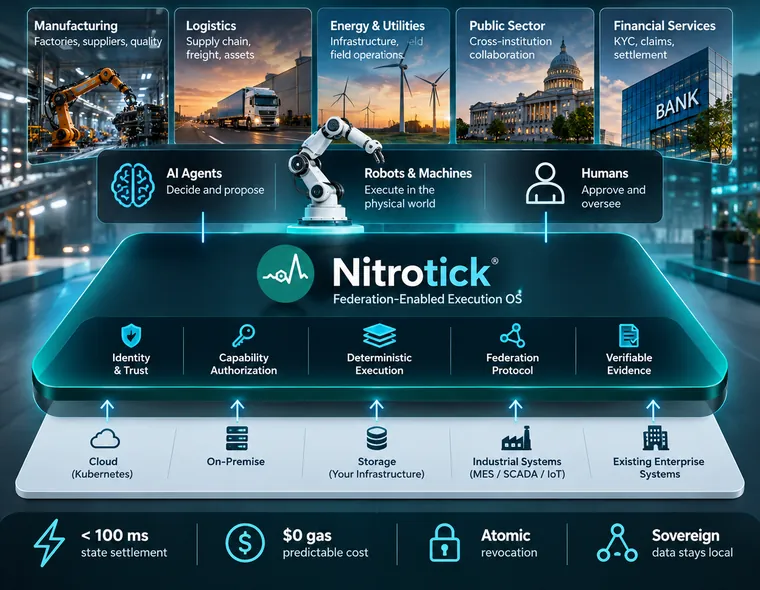
Task: Click "Supply chain, freight, assets" subtitle
Action: tap(220, 48)
